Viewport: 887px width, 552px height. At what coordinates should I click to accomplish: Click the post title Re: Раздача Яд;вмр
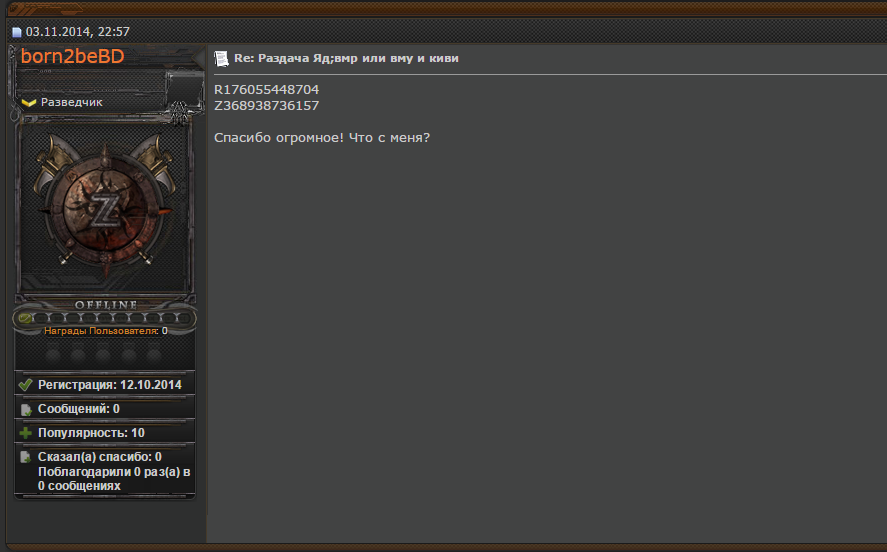(x=346, y=58)
